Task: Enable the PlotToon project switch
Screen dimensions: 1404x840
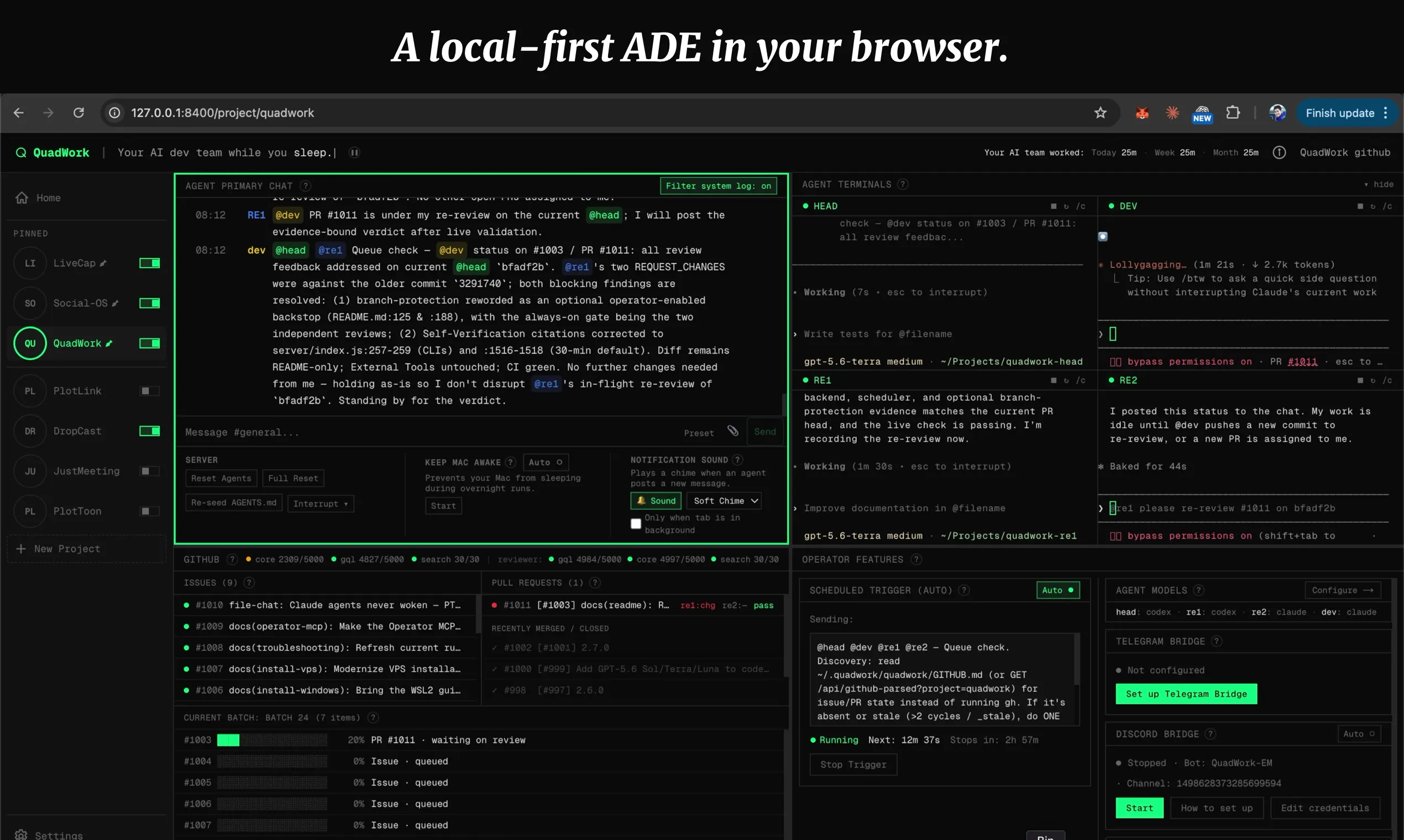Action: pos(149,512)
